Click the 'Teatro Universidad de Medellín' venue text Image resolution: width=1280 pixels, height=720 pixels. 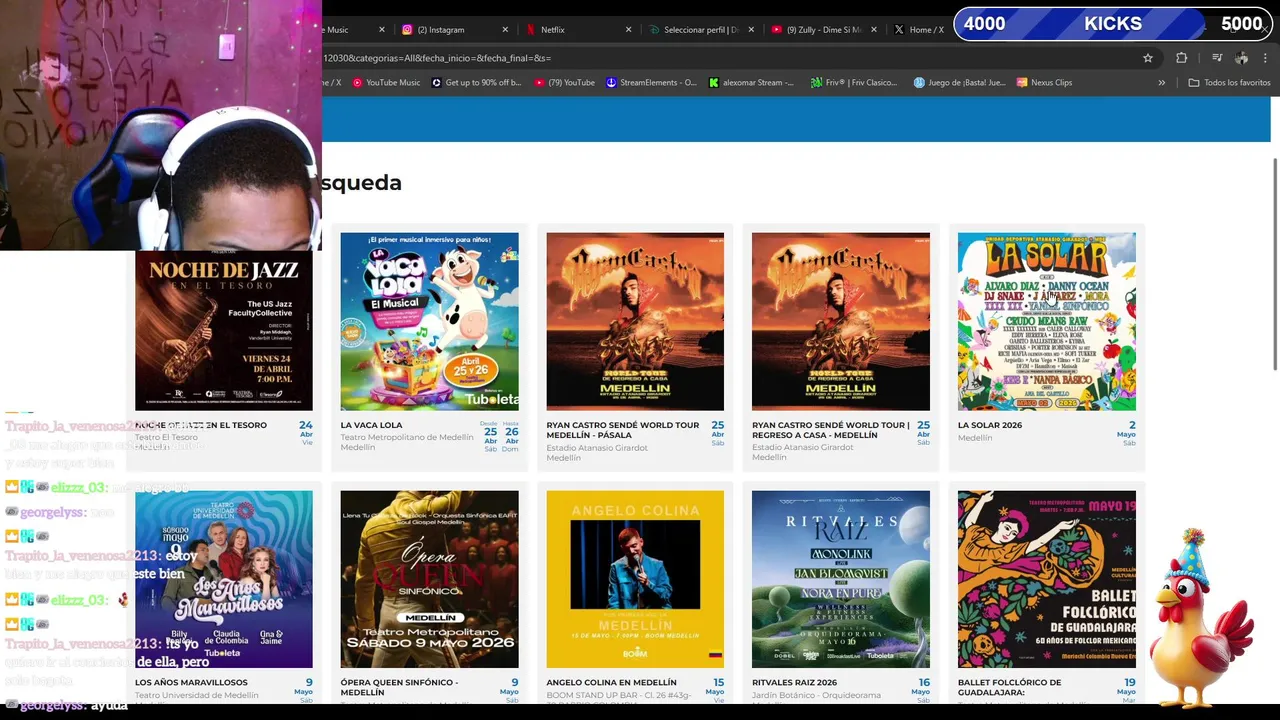click(197, 695)
